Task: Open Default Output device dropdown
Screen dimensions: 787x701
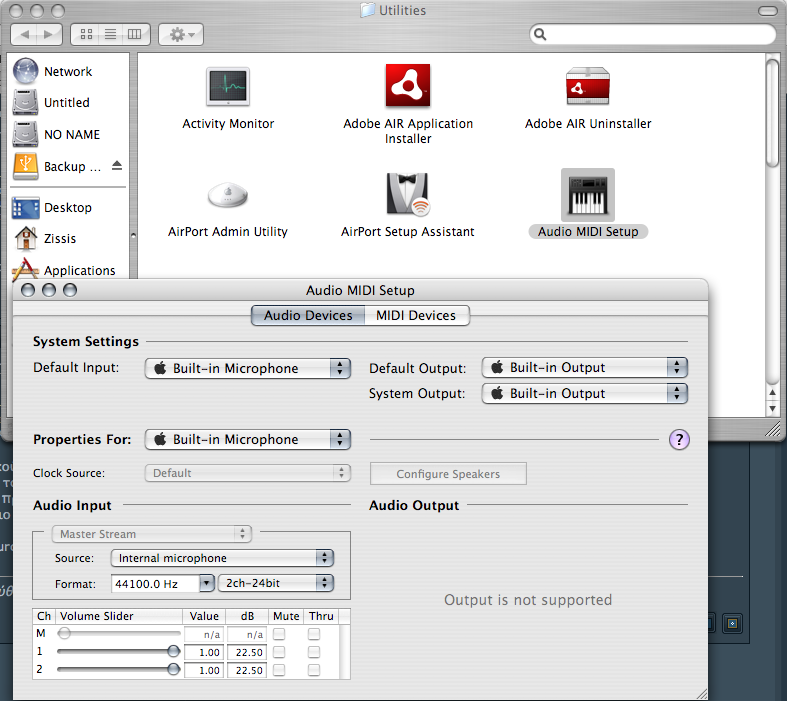Action: 584,367
